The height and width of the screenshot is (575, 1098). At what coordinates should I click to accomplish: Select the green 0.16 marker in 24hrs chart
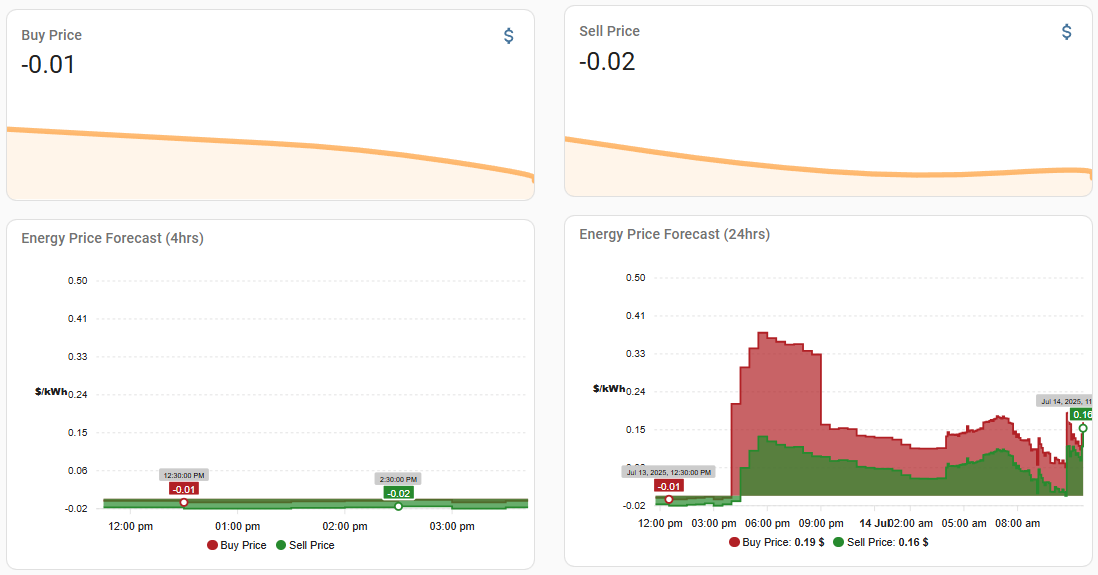coord(1082,414)
